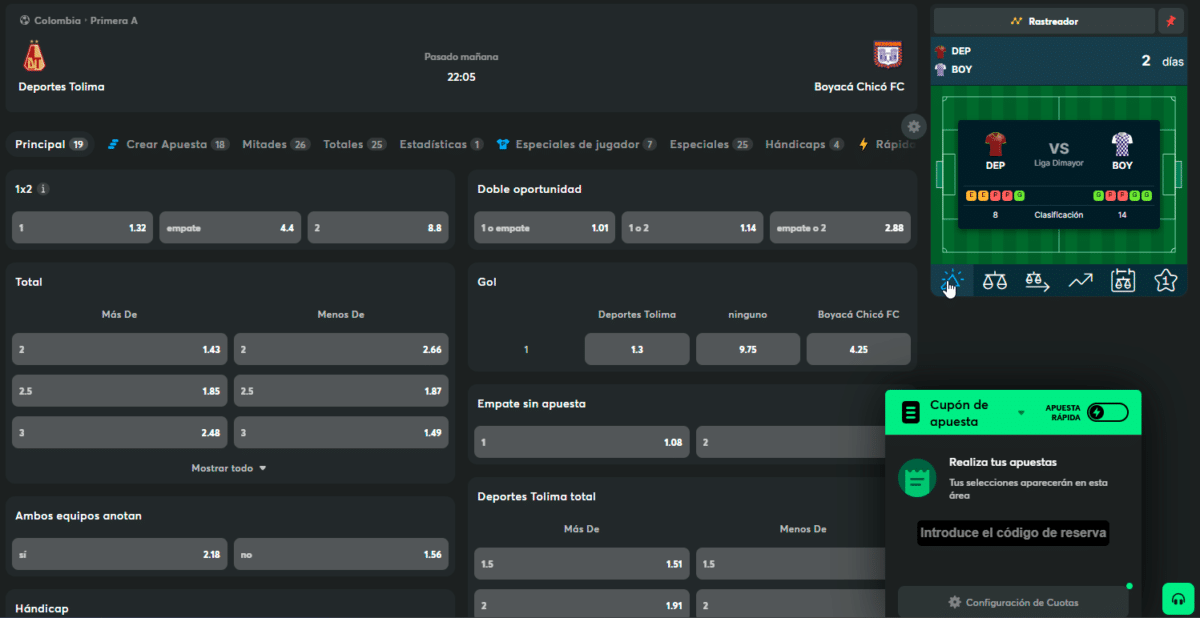Expand the Cupón de apuesta dropdown arrow
The image size is (1200, 618).
pos(1021,413)
